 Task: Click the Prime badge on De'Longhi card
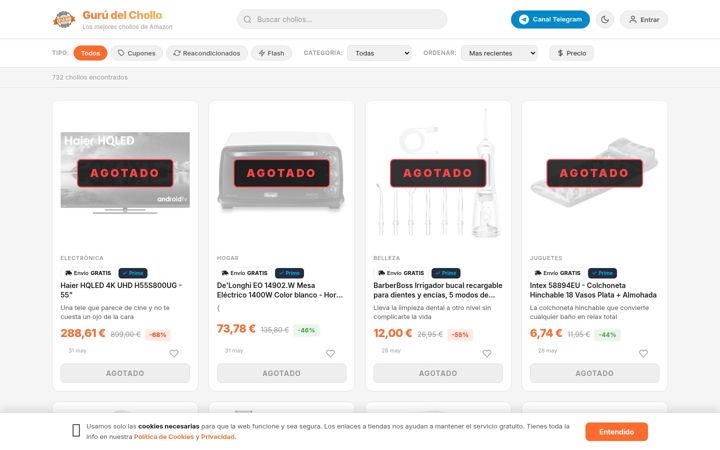click(289, 273)
